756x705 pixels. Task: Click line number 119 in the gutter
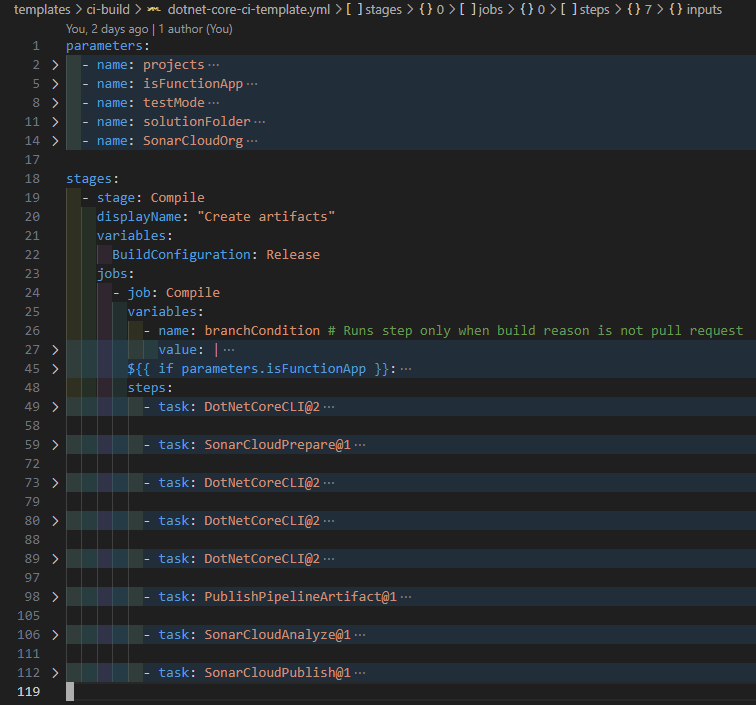pos(29,692)
